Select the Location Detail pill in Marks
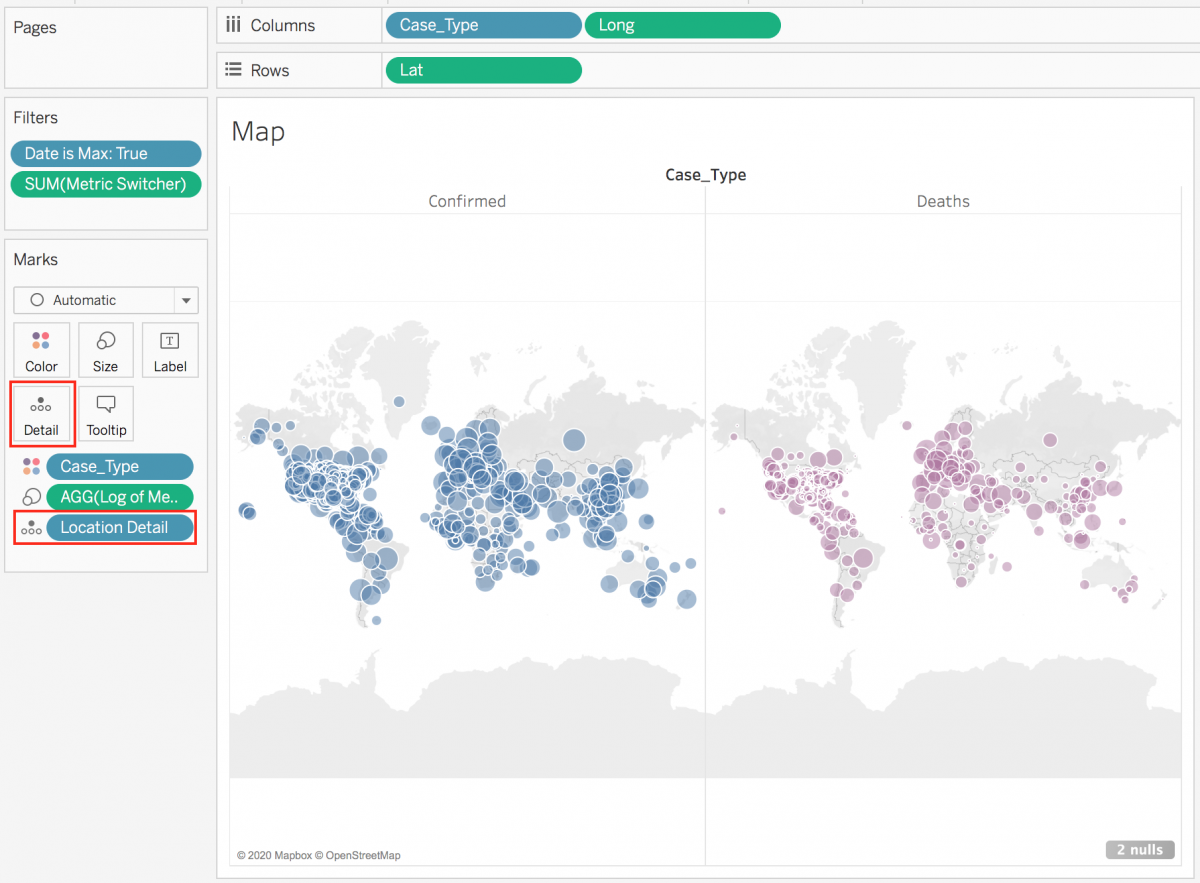The width and height of the screenshot is (1200, 883). (120, 528)
